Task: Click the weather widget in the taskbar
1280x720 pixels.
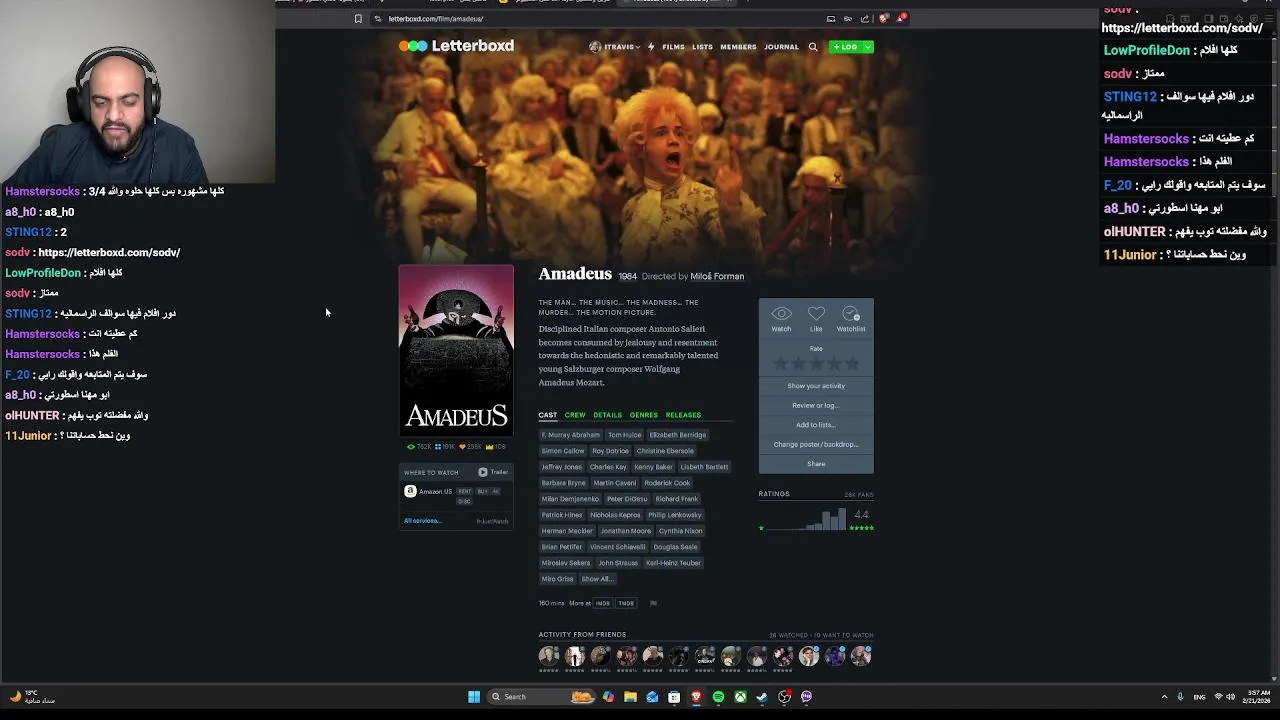Action: (x=32, y=696)
